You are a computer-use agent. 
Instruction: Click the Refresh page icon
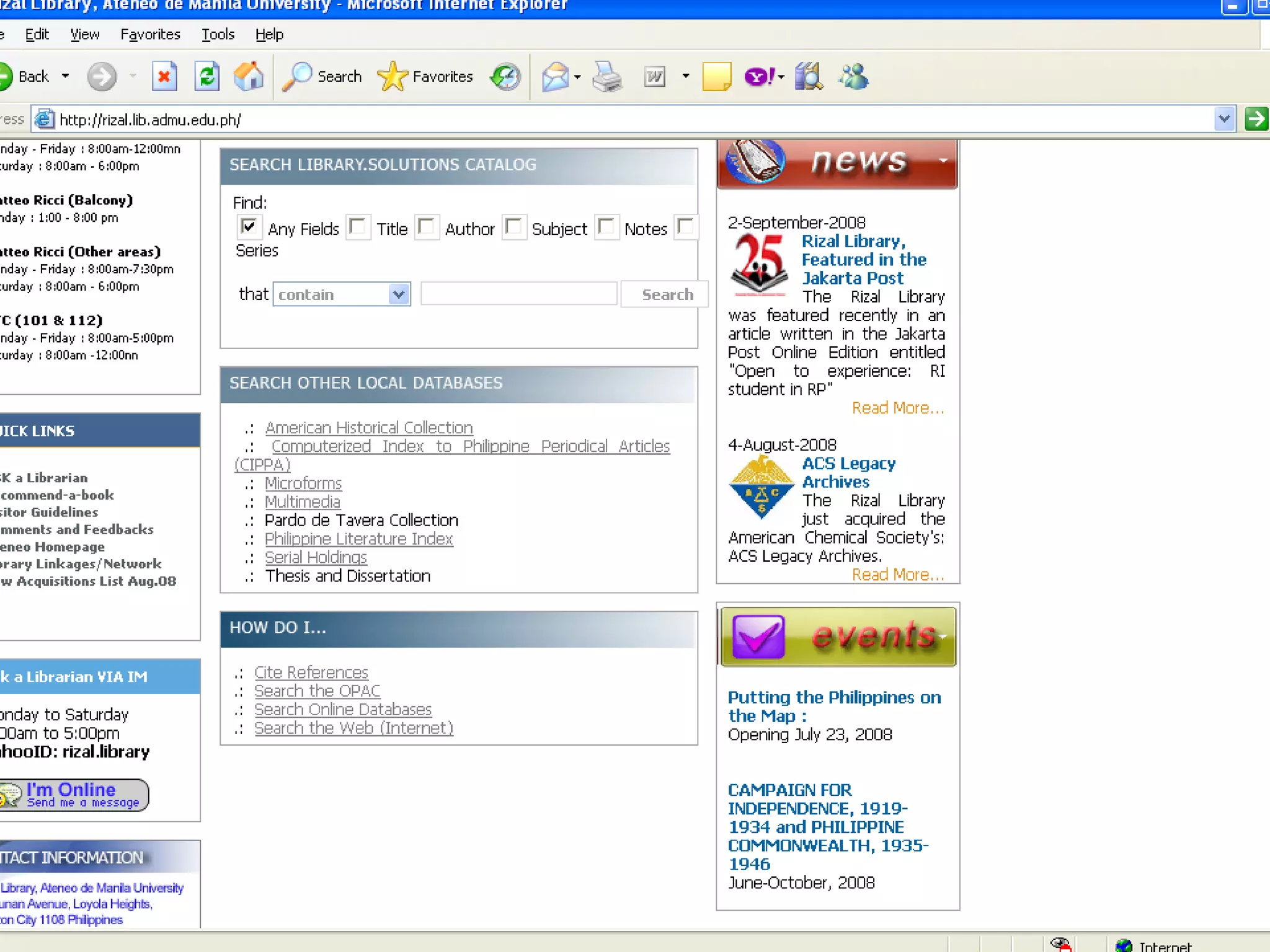coord(206,77)
